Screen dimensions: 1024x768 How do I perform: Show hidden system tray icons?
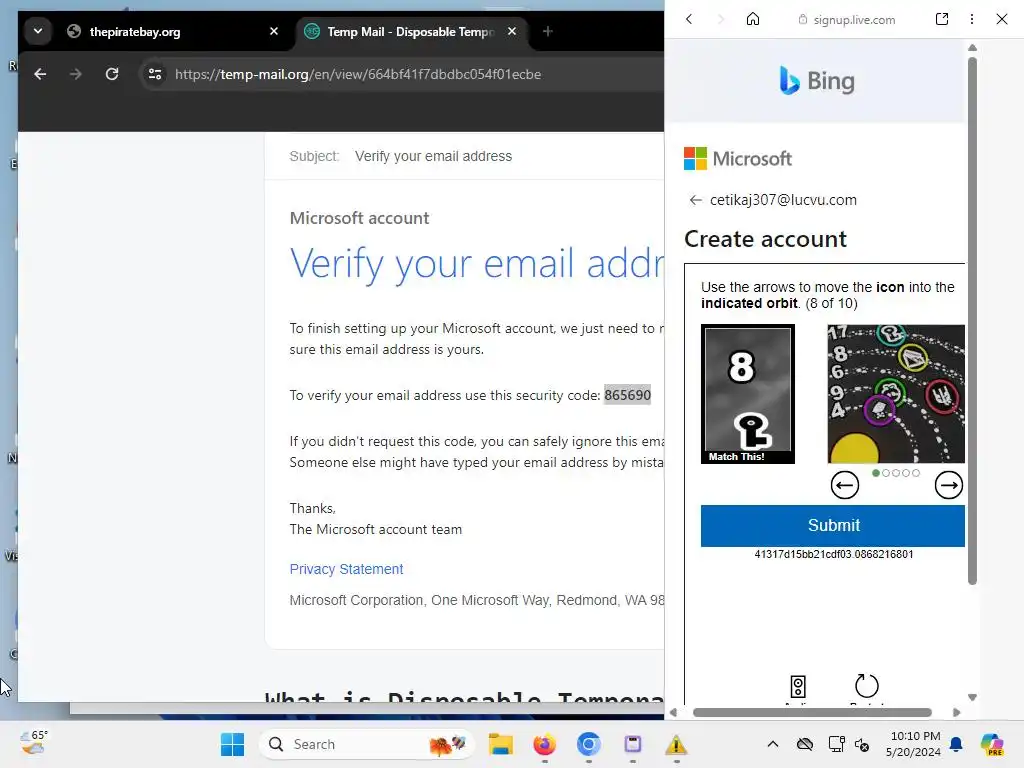click(773, 744)
